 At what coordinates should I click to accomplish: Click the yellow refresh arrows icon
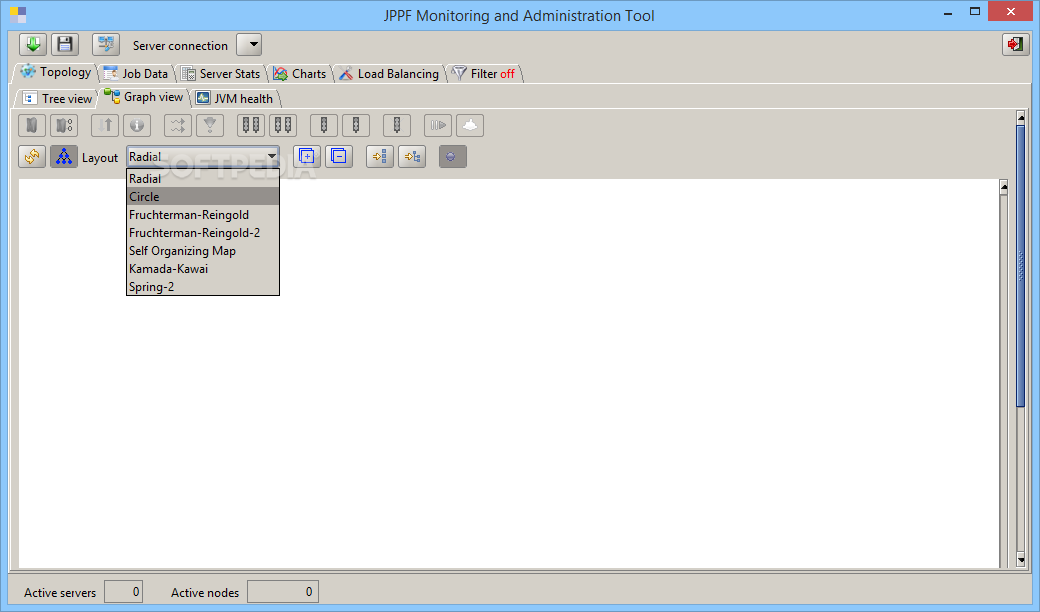tap(32, 156)
